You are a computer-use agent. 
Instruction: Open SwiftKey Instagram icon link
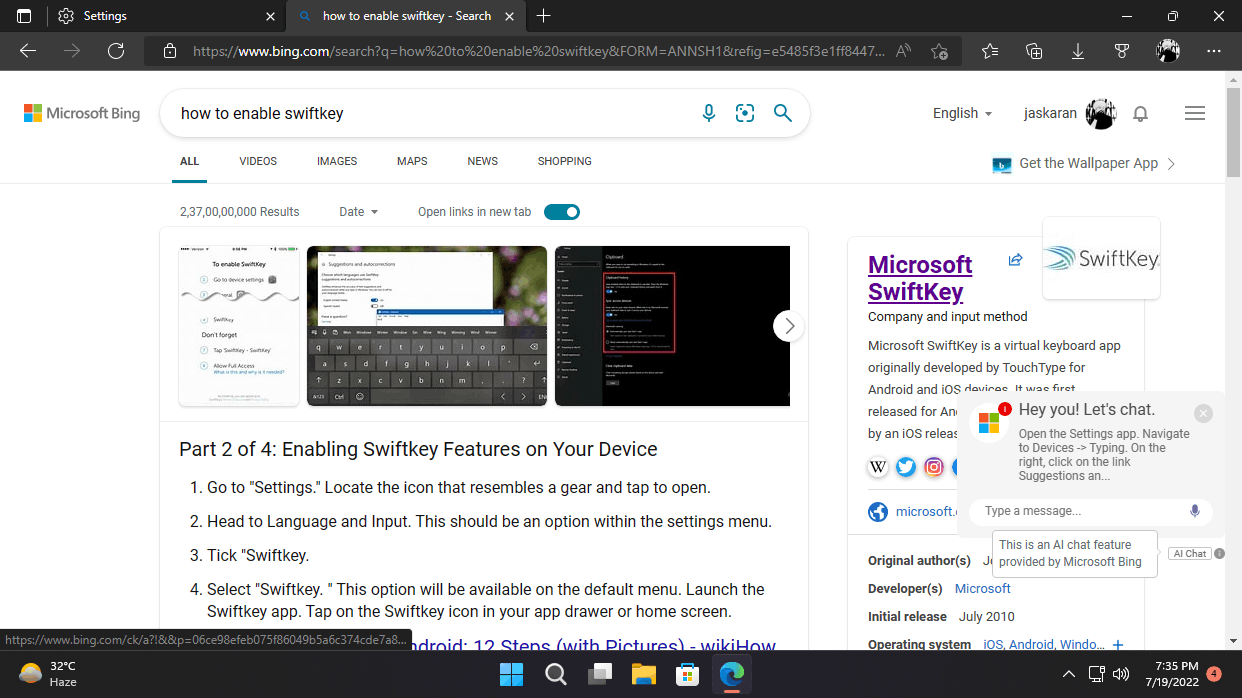934,466
